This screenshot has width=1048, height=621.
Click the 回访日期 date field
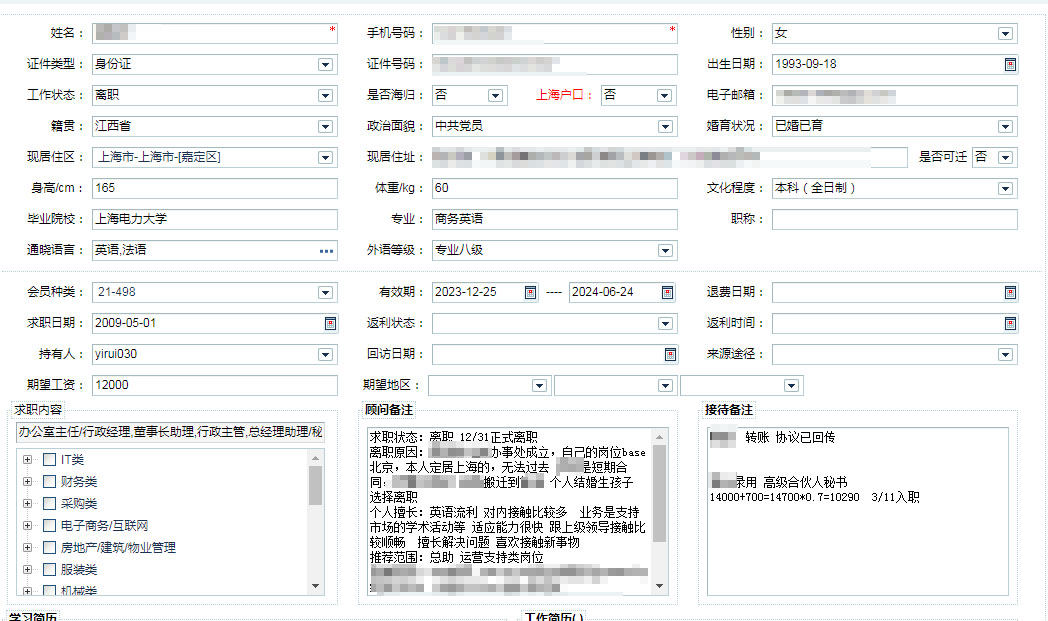(555, 354)
